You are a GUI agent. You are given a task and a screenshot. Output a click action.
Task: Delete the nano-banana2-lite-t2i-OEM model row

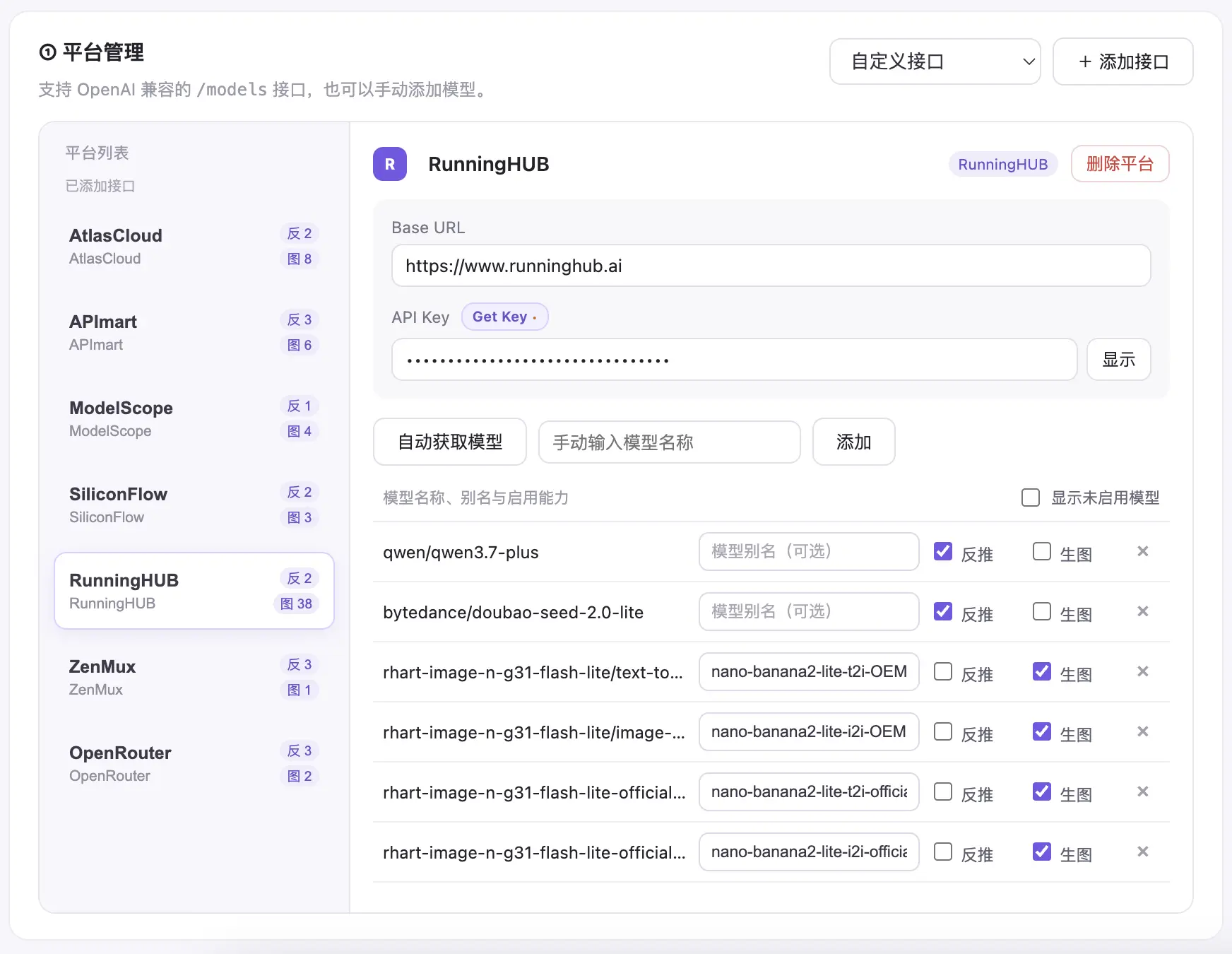pos(1142,671)
